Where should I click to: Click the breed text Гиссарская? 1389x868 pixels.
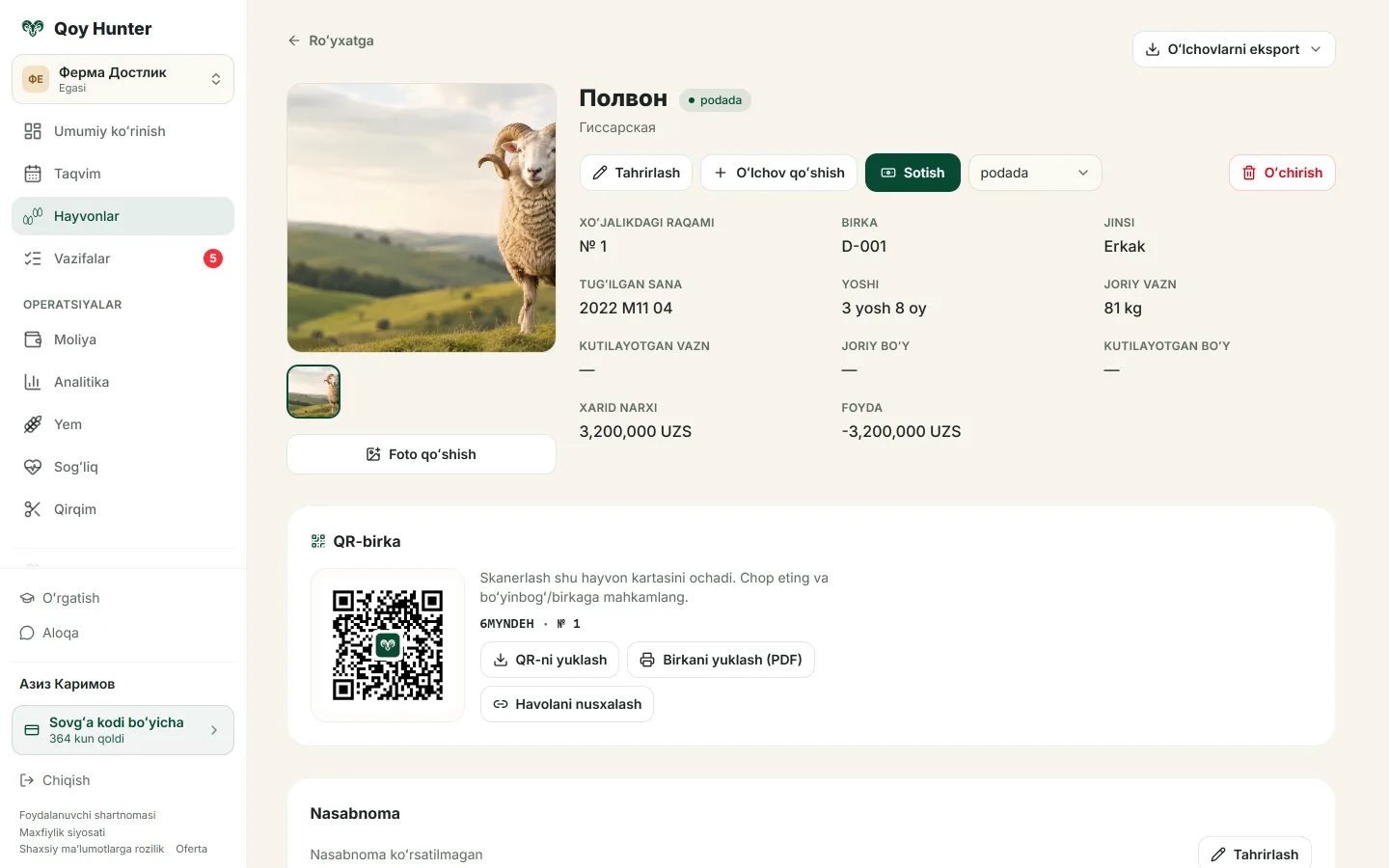point(617,127)
